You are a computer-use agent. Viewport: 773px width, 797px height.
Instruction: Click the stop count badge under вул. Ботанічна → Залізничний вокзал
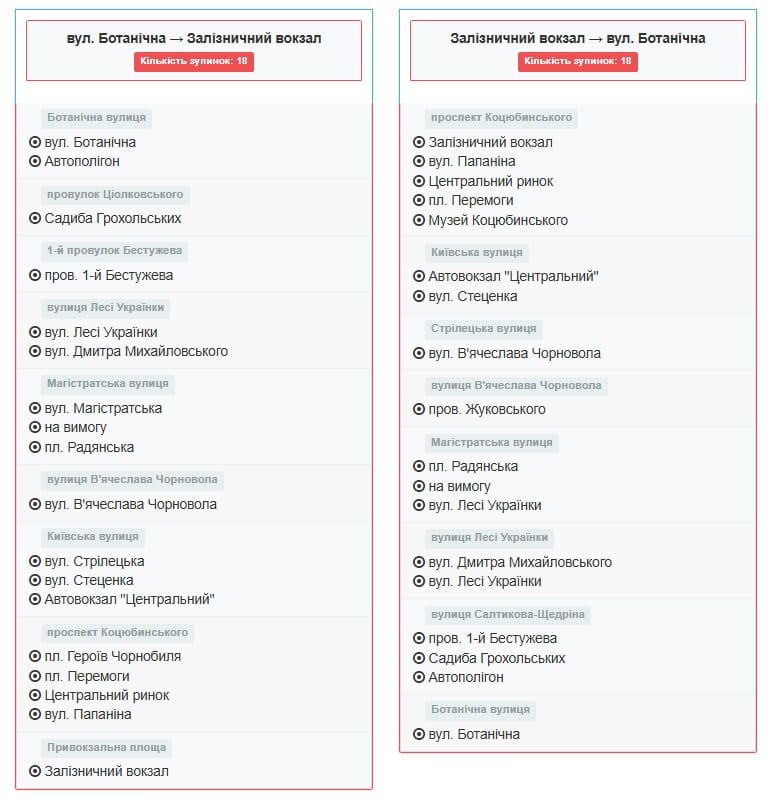pyautogui.click(x=194, y=61)
